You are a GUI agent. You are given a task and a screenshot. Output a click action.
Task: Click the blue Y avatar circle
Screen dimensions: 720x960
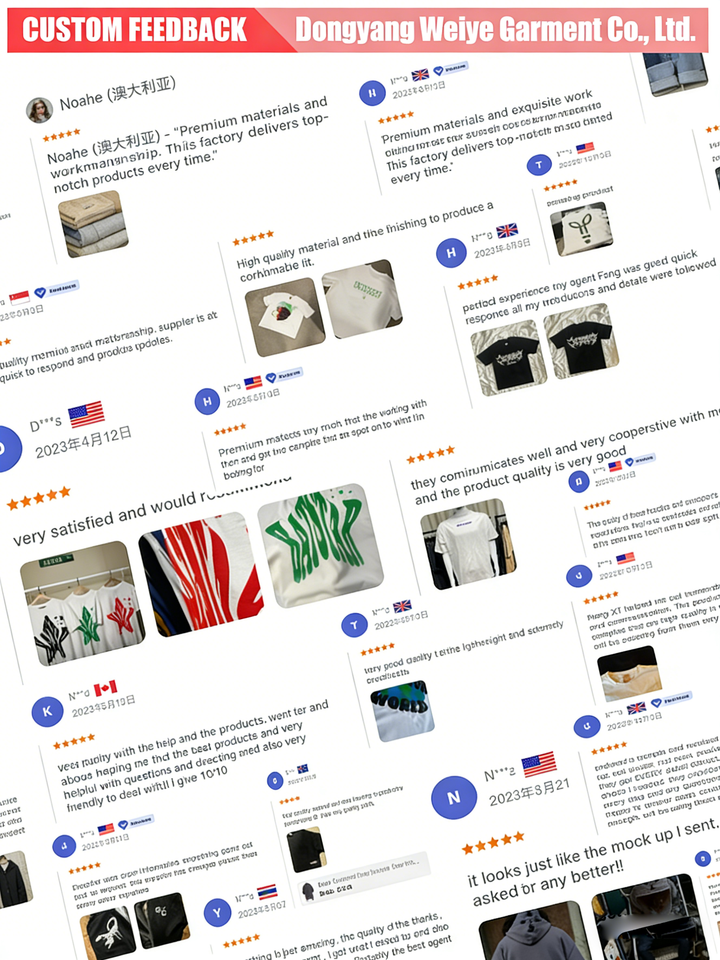(x=217, y=912)
